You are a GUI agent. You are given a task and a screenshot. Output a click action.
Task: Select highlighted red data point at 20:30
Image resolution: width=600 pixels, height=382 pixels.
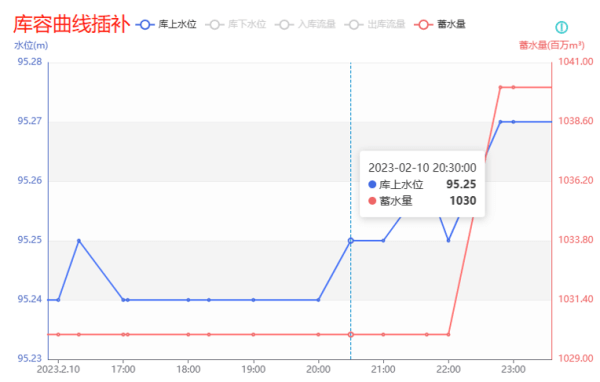[x=351, y=335]
